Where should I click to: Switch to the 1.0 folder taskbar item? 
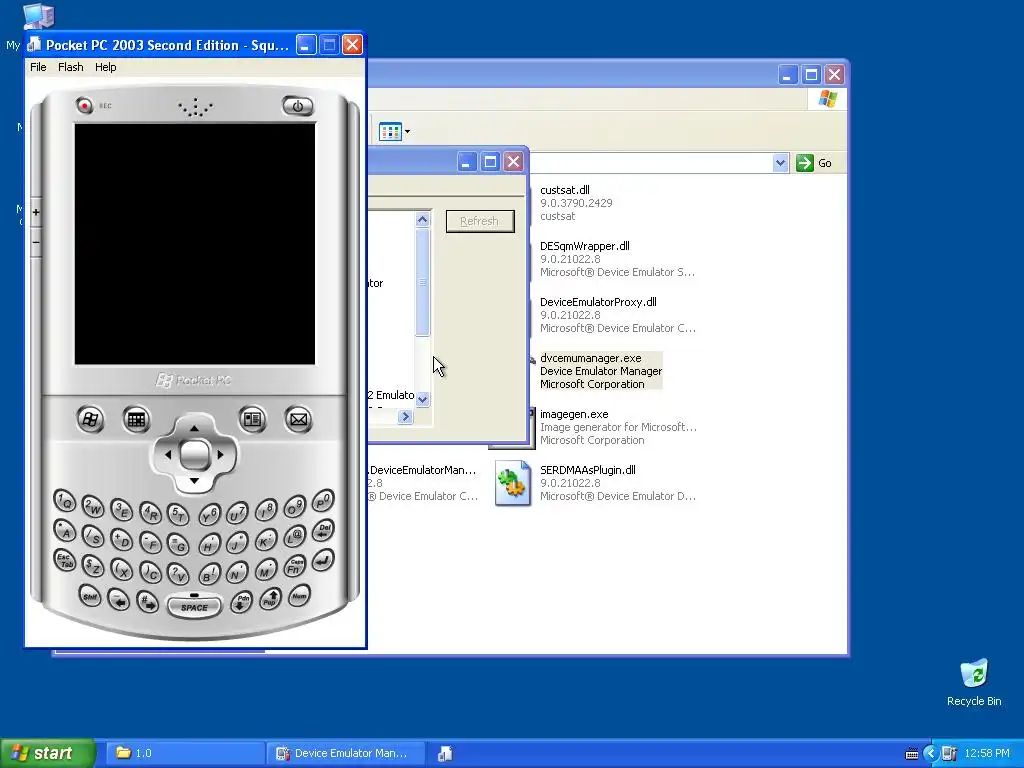pyautogui.click(x=185, y=753)
